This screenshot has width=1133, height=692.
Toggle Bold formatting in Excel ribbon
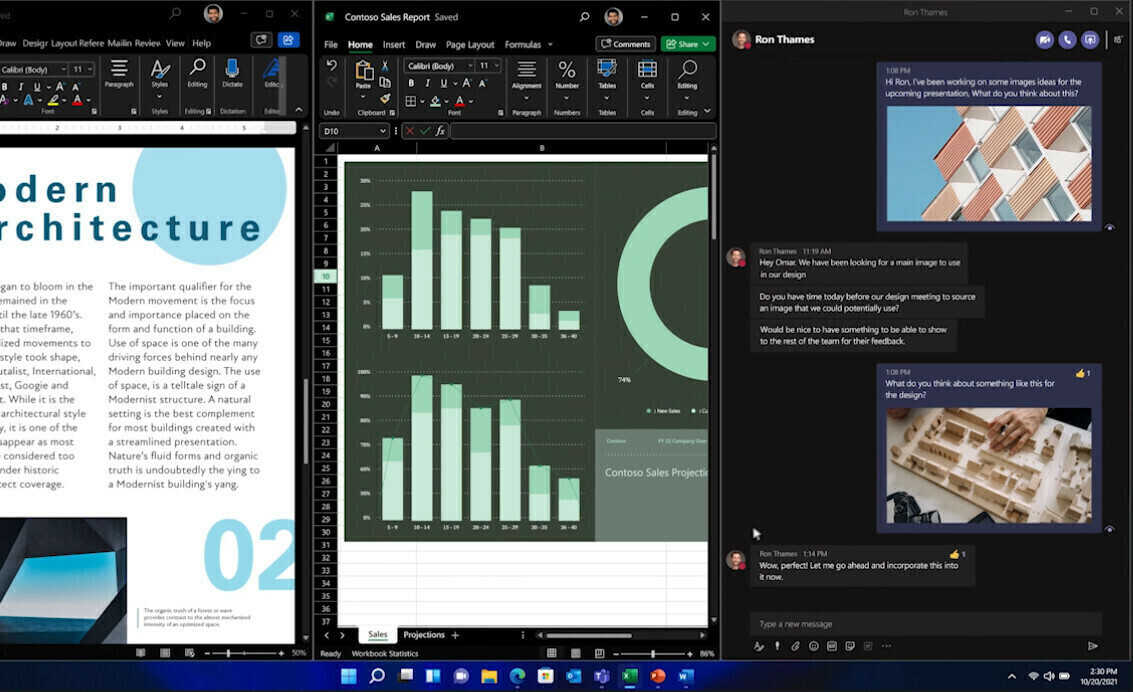point(411,84)
